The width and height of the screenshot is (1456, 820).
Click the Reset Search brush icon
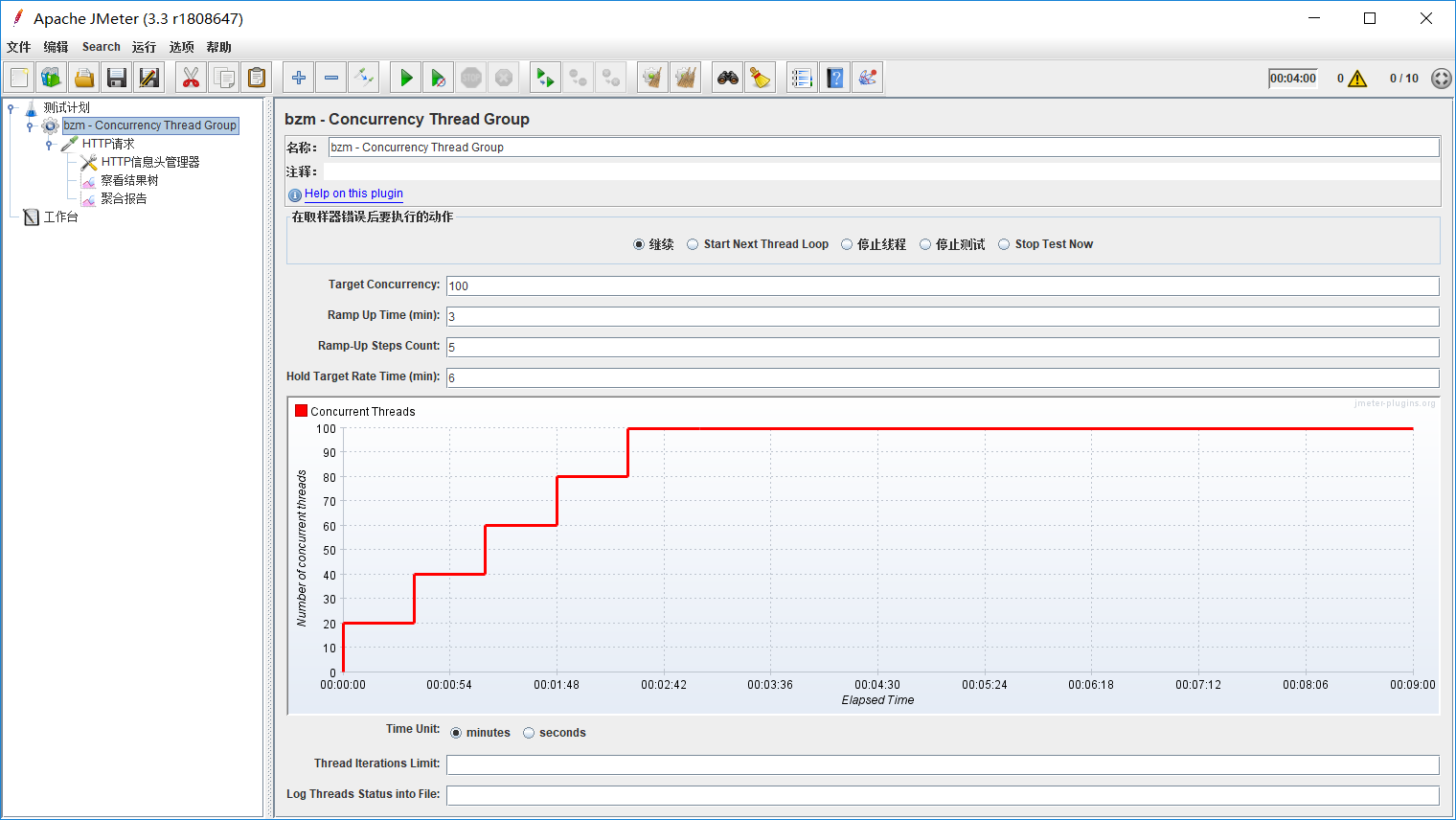point(761,78)
